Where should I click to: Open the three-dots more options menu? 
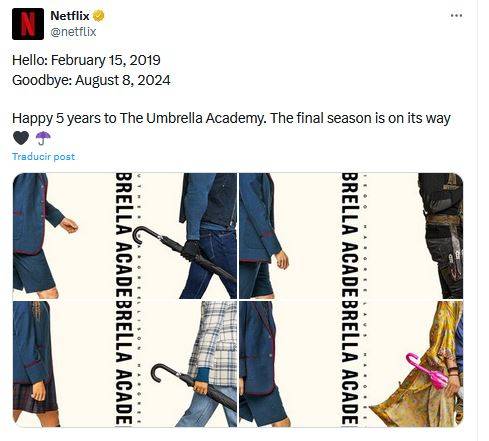point(456,16)
